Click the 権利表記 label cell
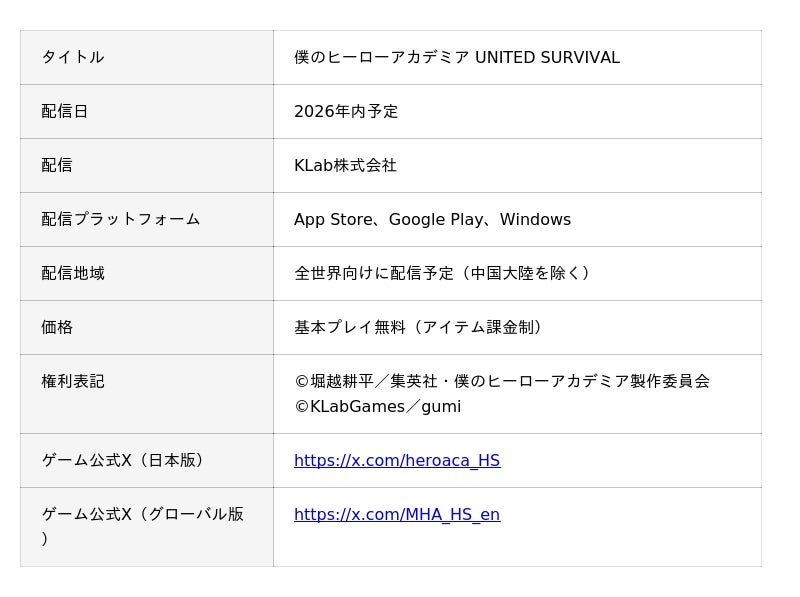Viewport: 800px width, 597px height. tap(73, 382)
